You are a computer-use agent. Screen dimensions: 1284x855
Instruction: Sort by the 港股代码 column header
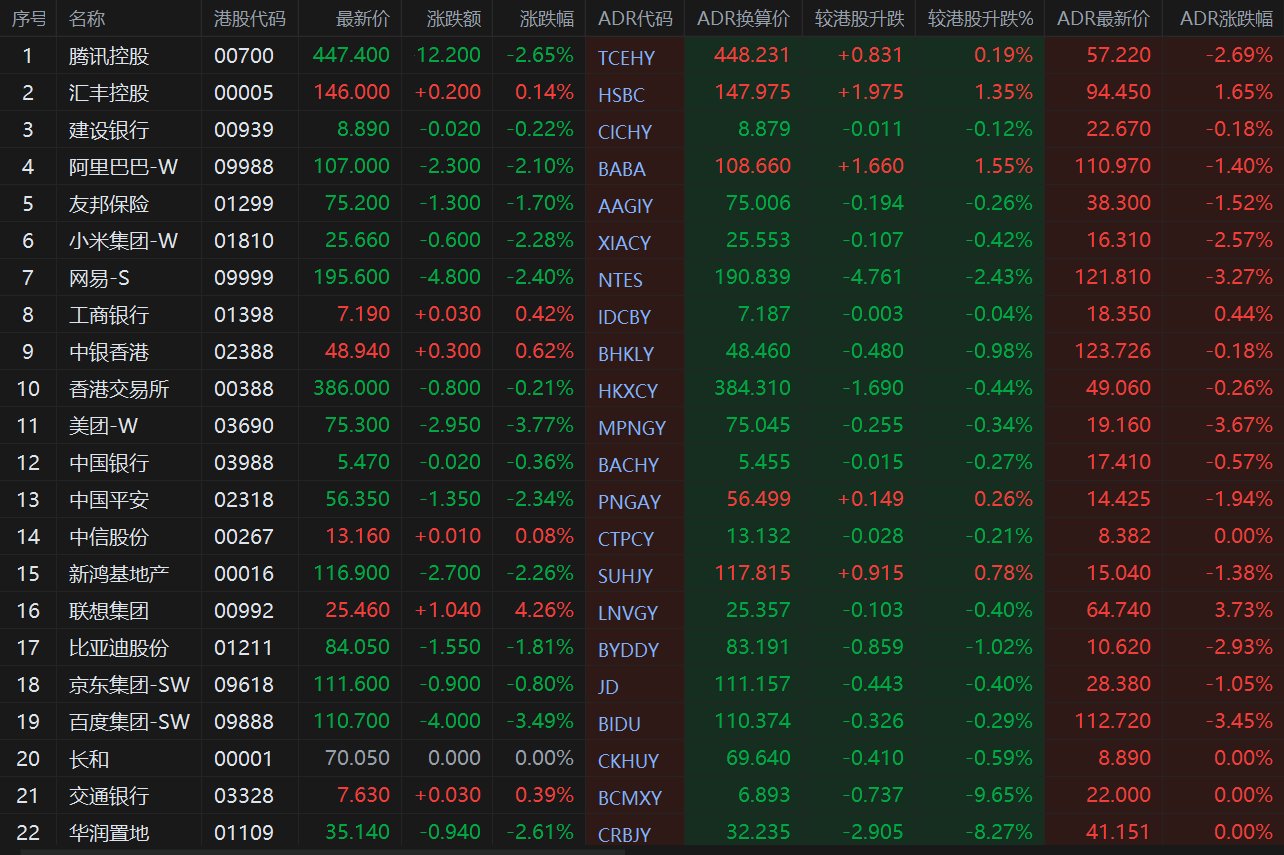[x=249, y=18]
